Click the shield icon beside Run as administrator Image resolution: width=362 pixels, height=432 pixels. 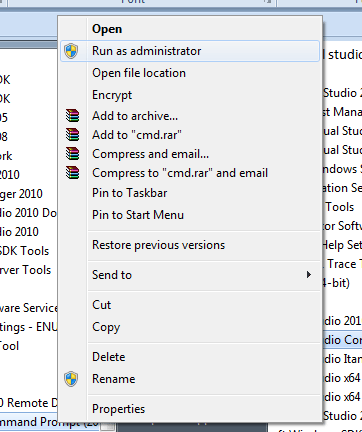[71, 51]
